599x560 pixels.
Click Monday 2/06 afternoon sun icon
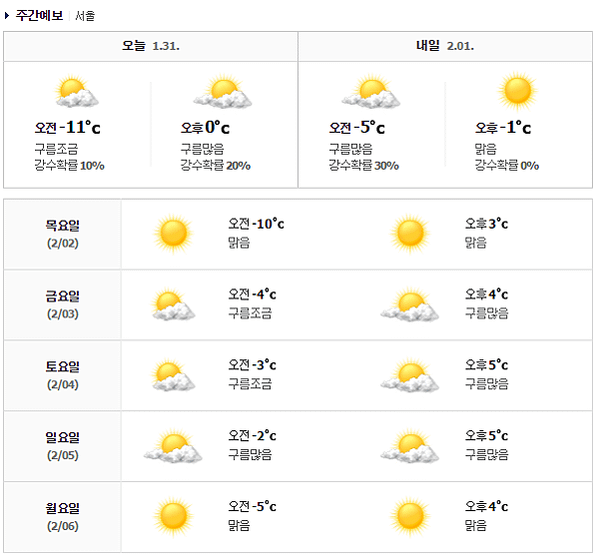click(410, 517)
